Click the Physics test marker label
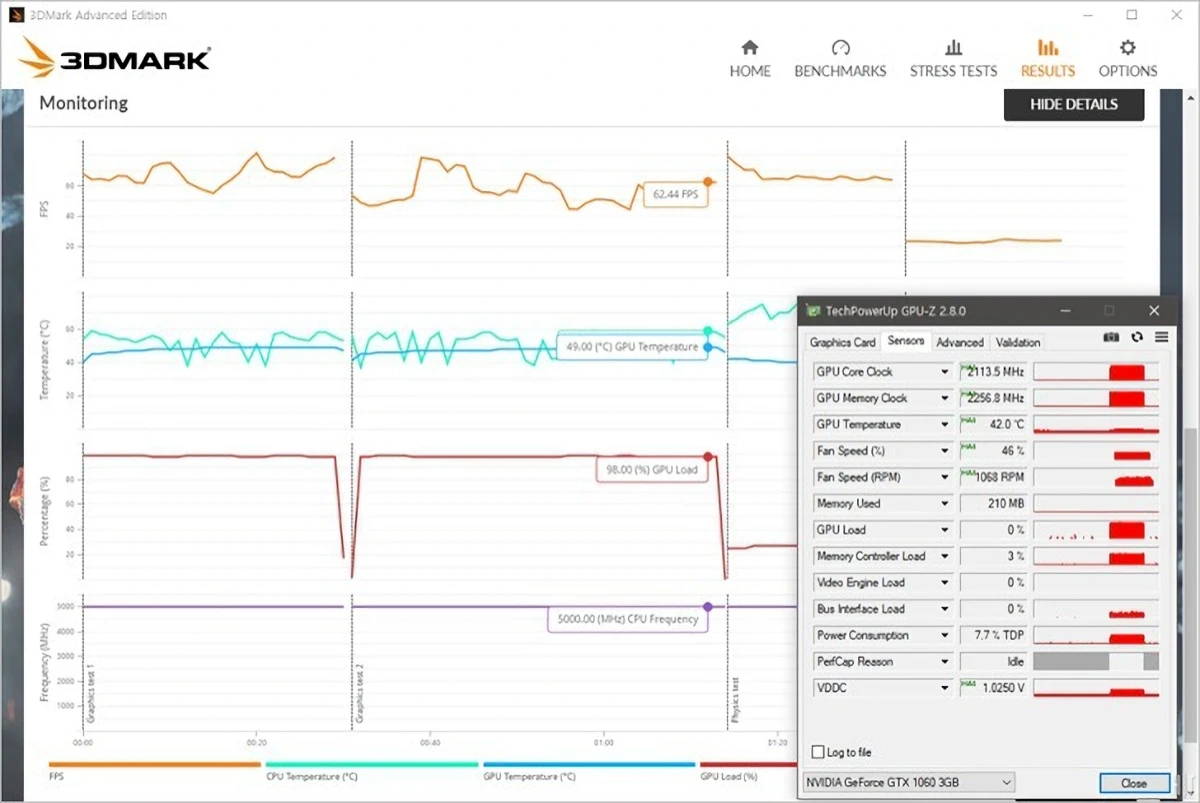Viewport: 1200px width, 803px height. click(735, 702)
